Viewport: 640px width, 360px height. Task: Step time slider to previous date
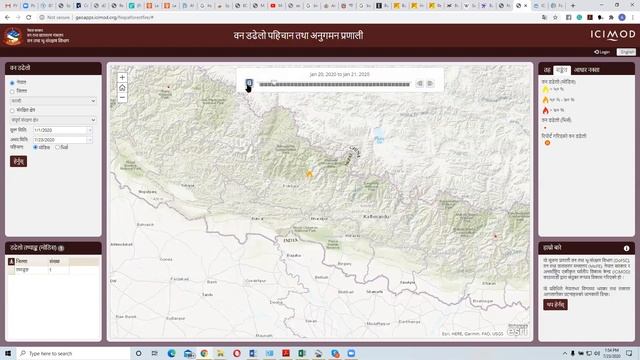point(420,84)
